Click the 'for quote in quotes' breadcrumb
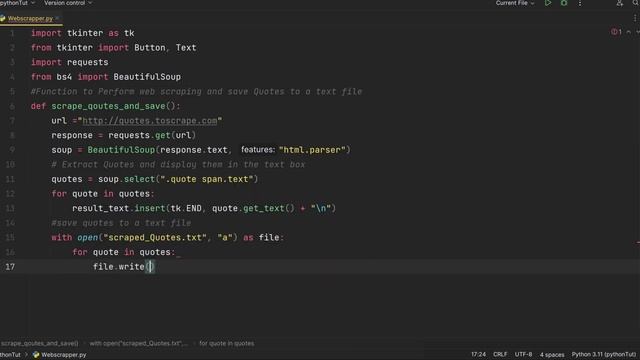 [x=227, y=343]
